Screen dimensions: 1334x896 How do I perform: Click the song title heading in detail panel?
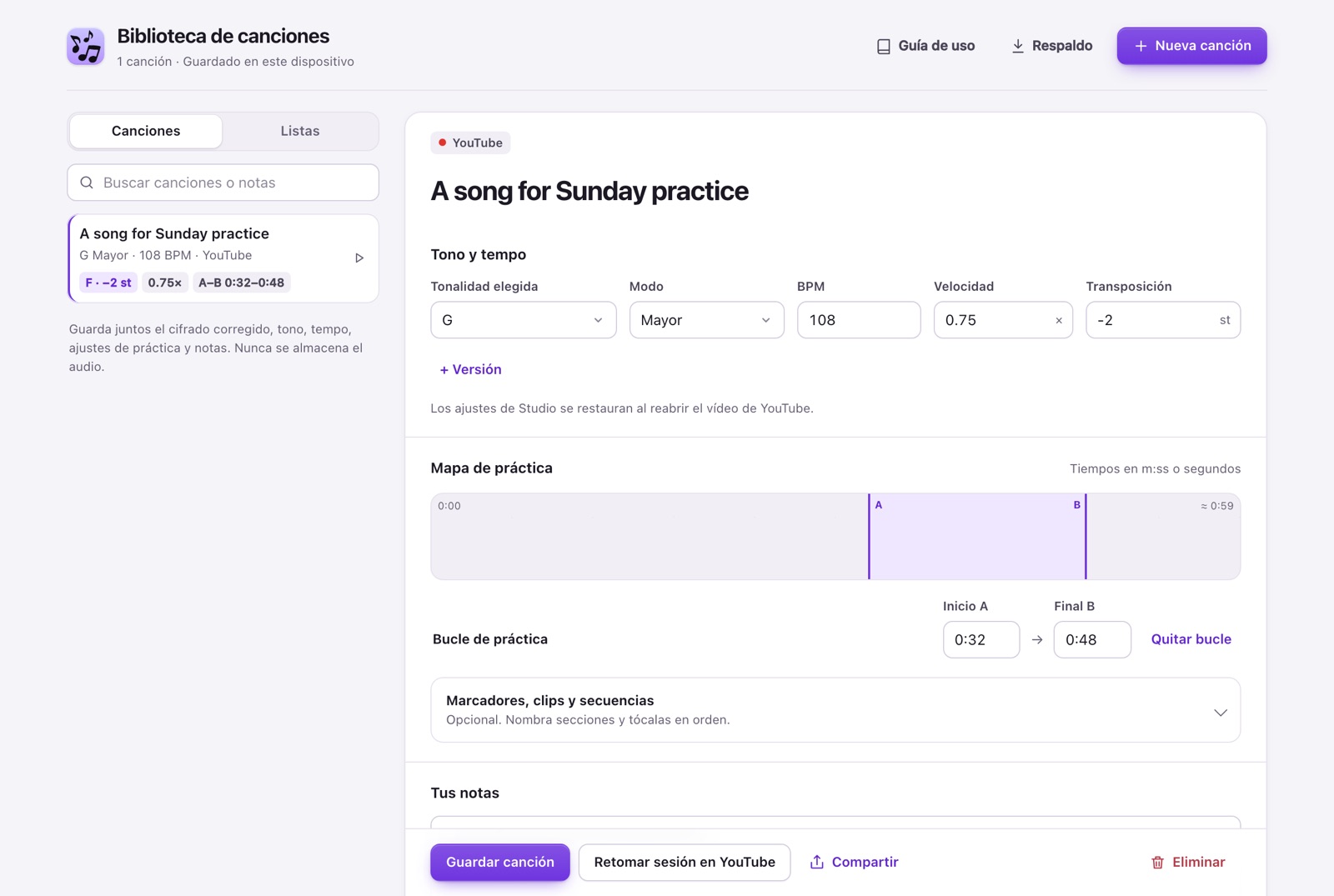pyautogui.click(x=589, y=191)
